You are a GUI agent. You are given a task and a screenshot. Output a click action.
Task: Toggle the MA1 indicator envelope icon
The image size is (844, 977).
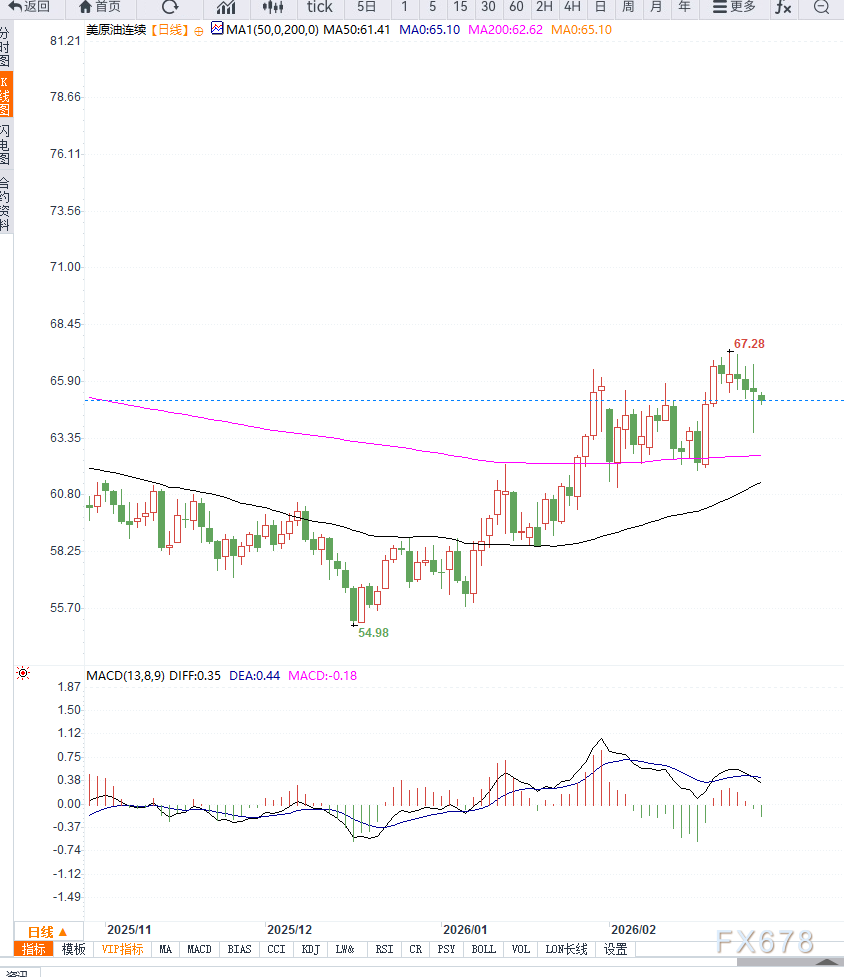click(x=217, y=29)
